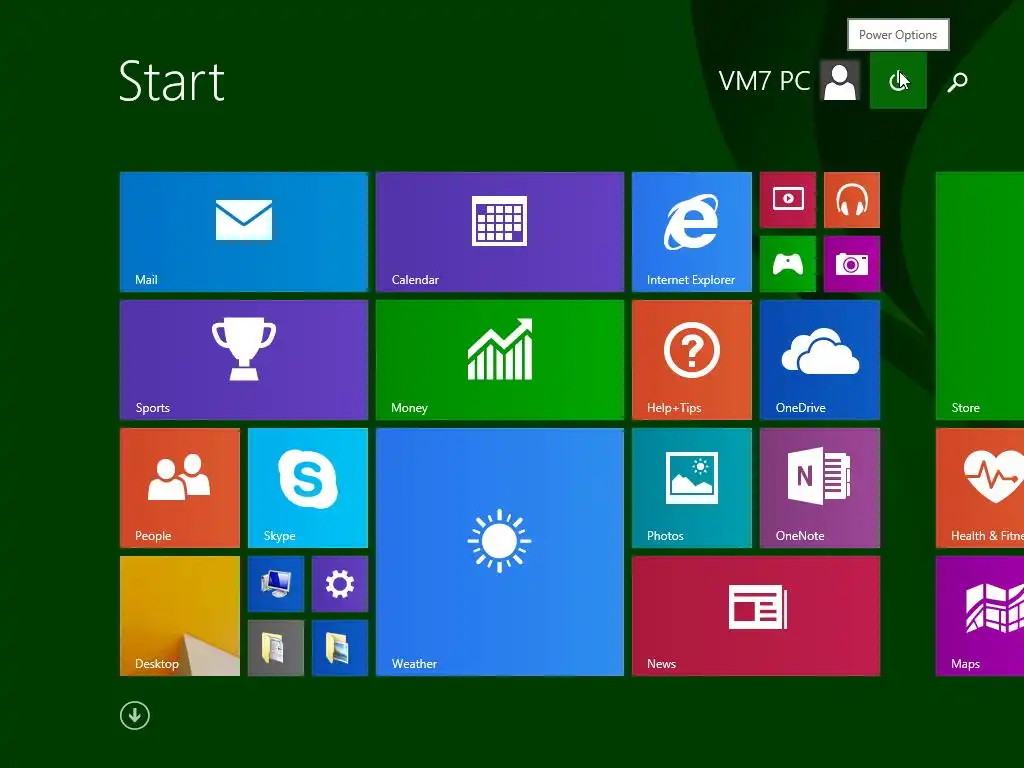Open the Health & Fitness tile

coord(980,488)
